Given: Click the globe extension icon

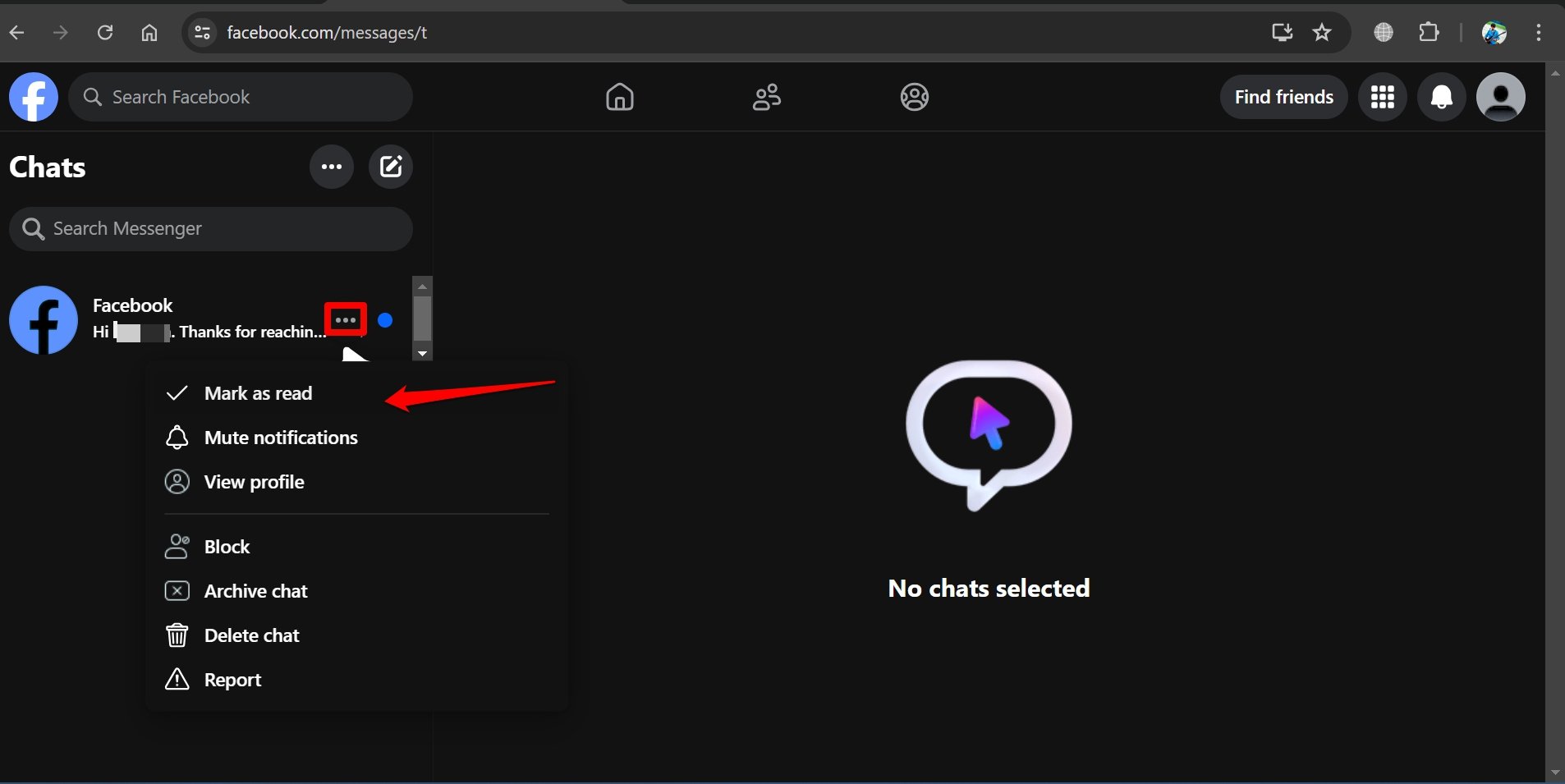Looking at the screenshot, I should [1384, 33].
